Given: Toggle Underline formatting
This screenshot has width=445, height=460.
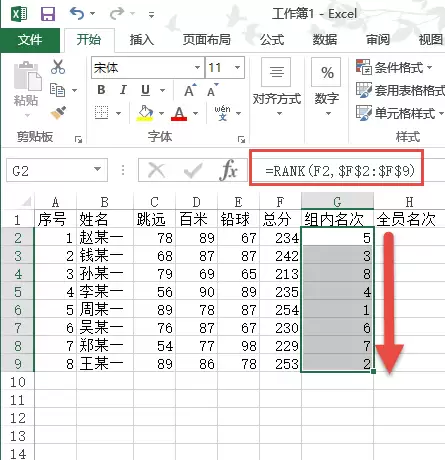Looking at the screenshot, I should pyautogui.click(x=145, y=90).
